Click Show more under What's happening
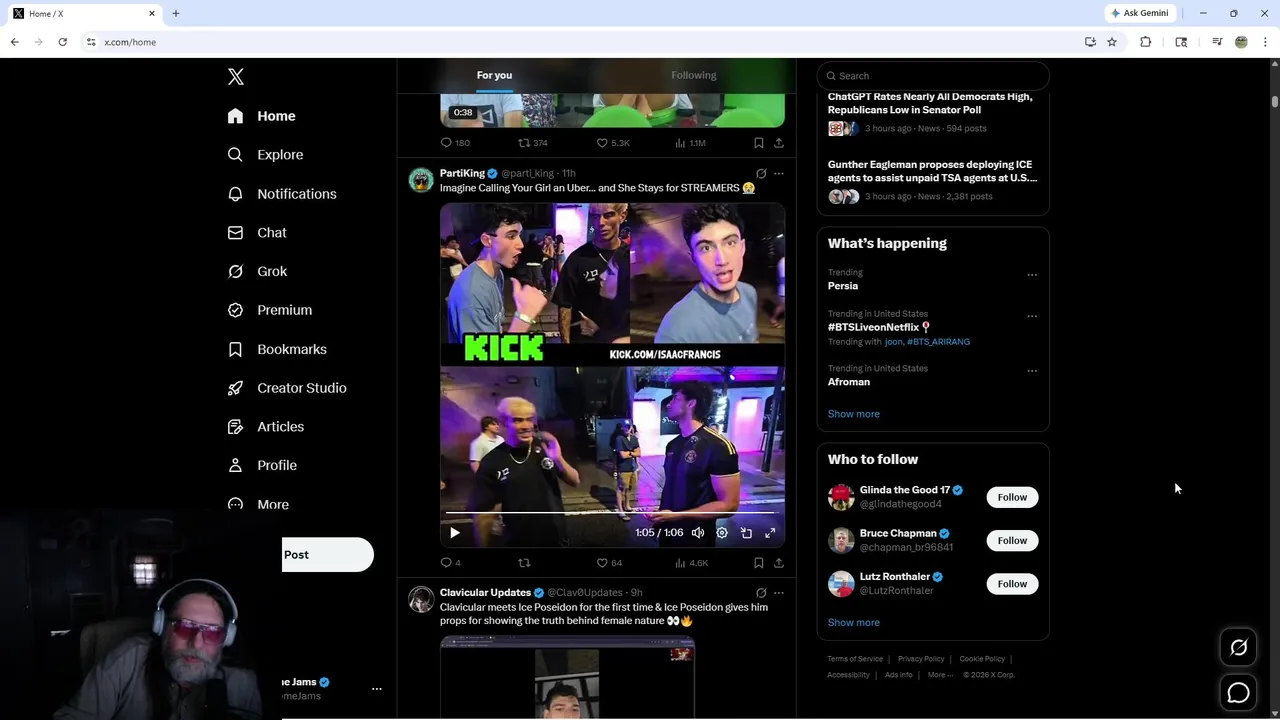 coord(854,414)
